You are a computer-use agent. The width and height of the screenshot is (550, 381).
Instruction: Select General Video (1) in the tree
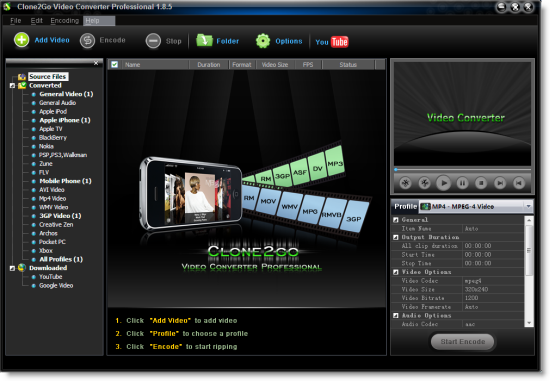coord(66,94)
